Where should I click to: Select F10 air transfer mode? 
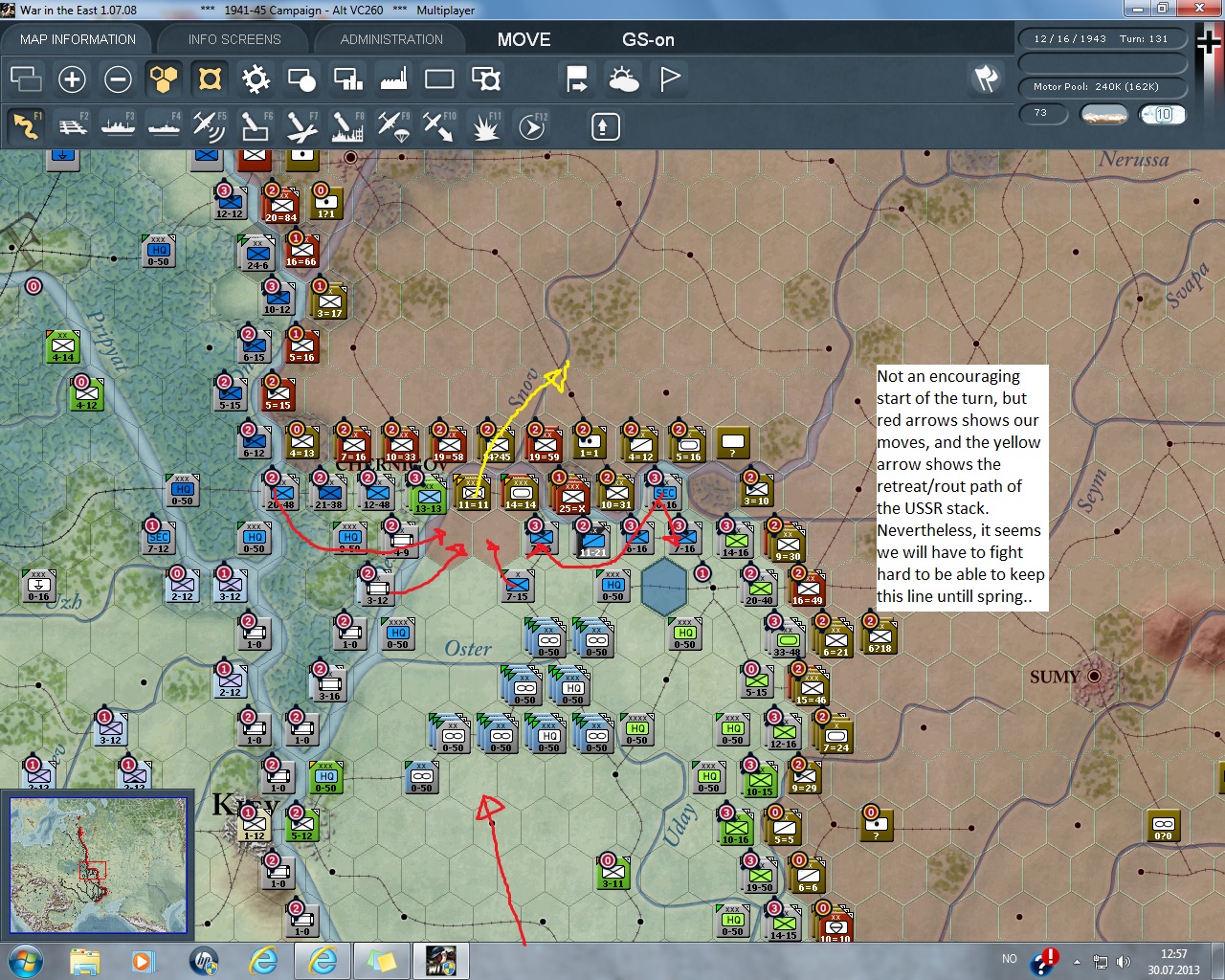tap(439, 125)
